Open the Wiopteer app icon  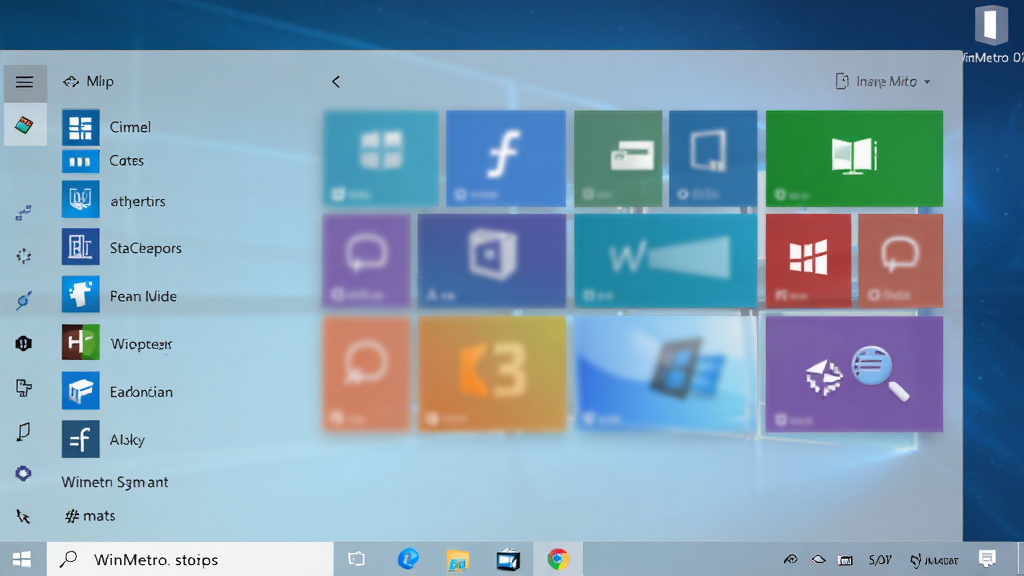[x=80, y=342]
